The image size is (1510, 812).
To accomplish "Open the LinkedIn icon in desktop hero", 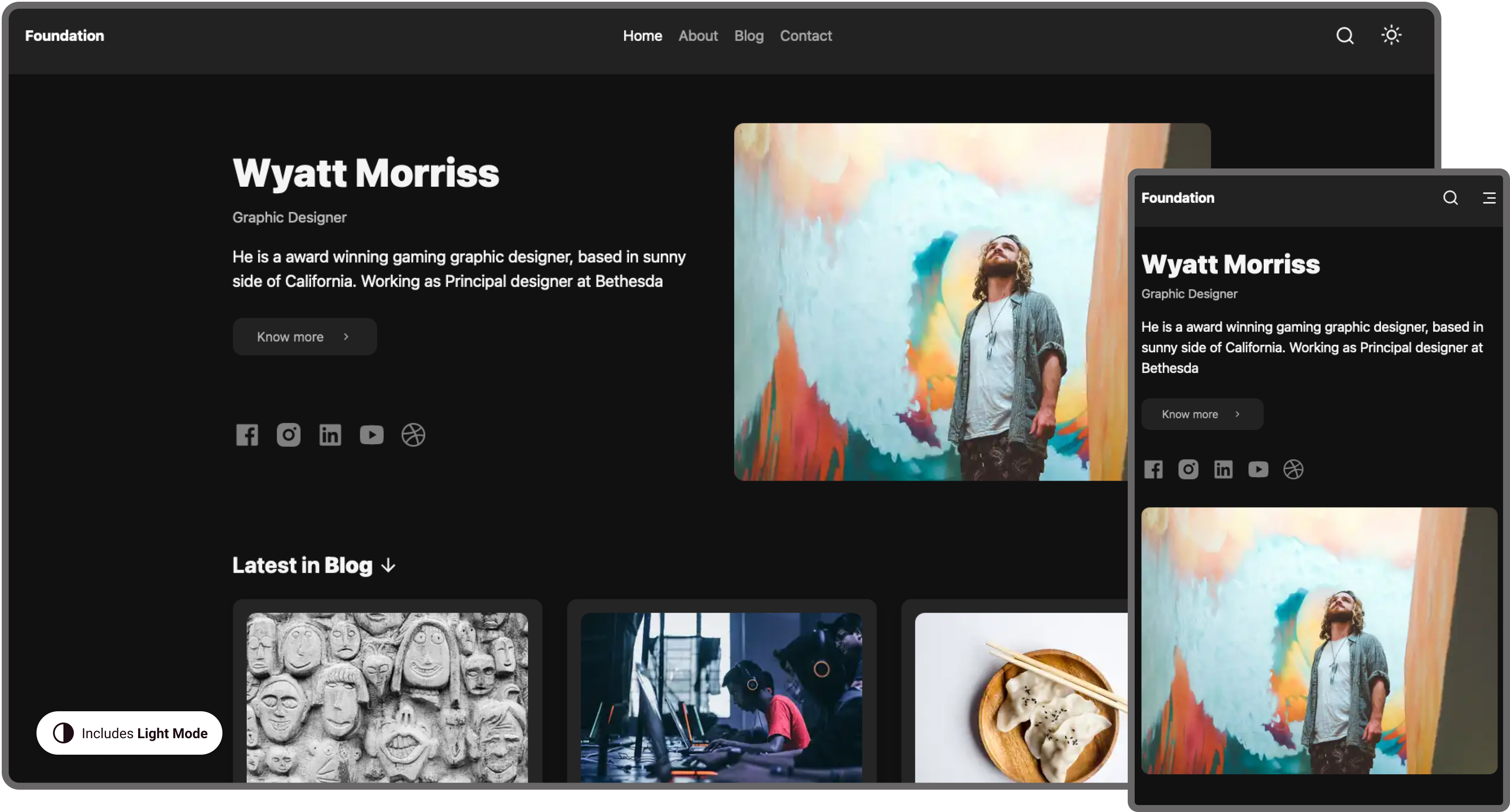I will [x=330, y=435].
